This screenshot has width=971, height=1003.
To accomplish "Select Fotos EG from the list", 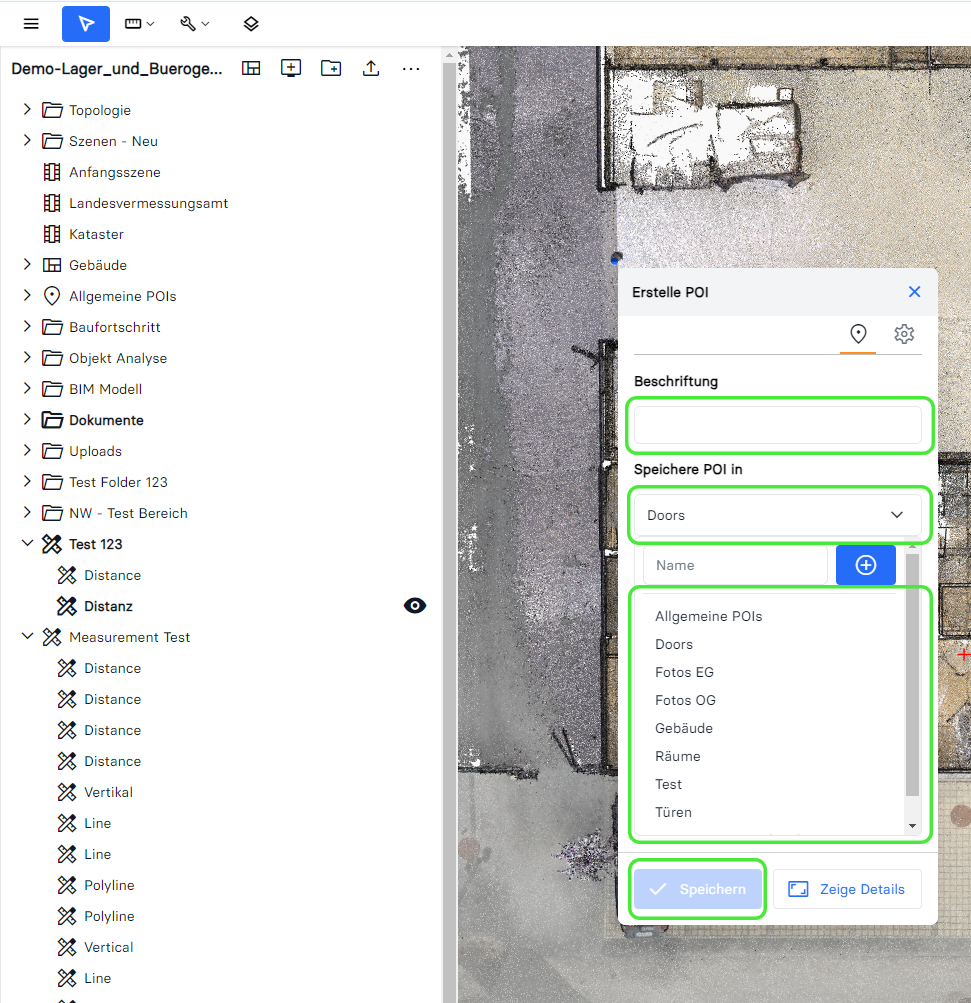I will tap(684, 672).
